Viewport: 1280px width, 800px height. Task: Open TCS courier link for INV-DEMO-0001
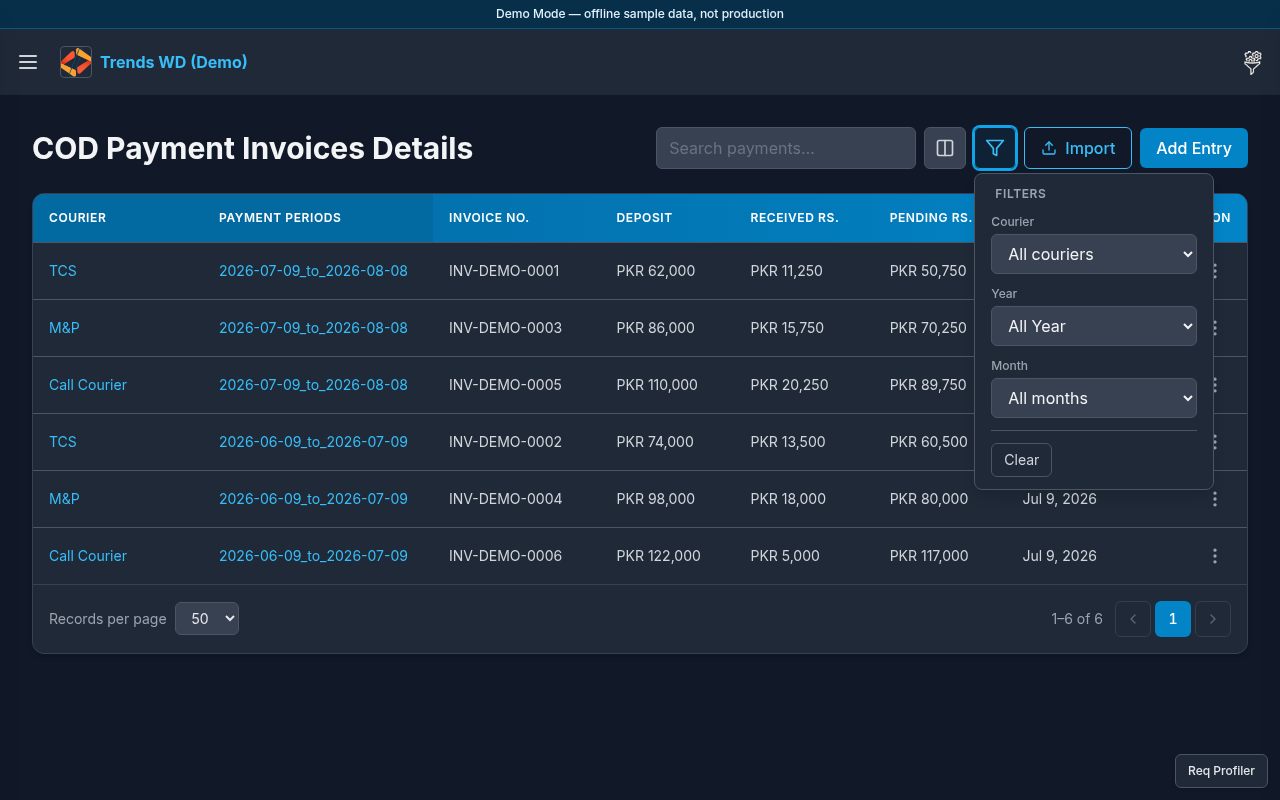pyautogui.click(x=63, y=271)
